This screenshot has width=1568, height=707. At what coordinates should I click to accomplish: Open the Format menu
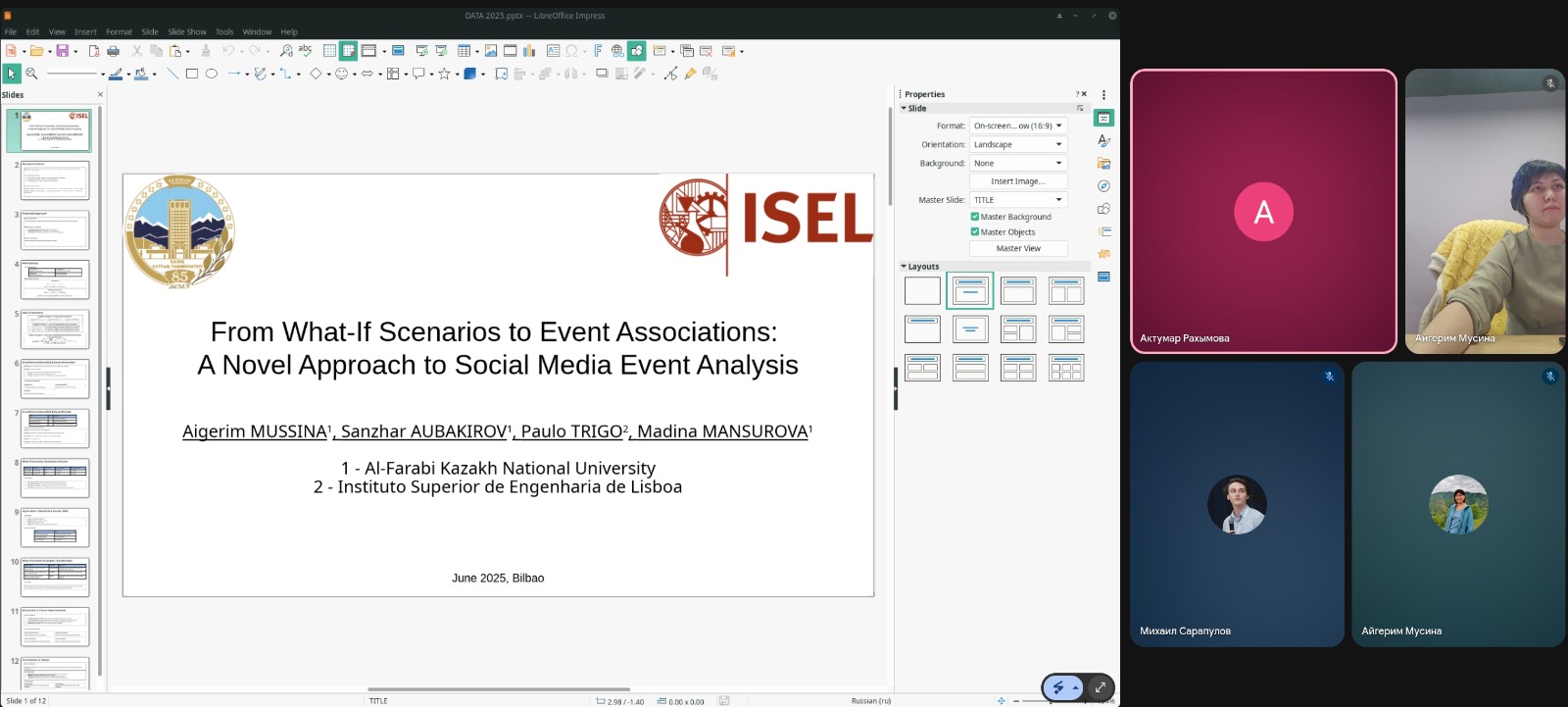click(x=119, y=31)
